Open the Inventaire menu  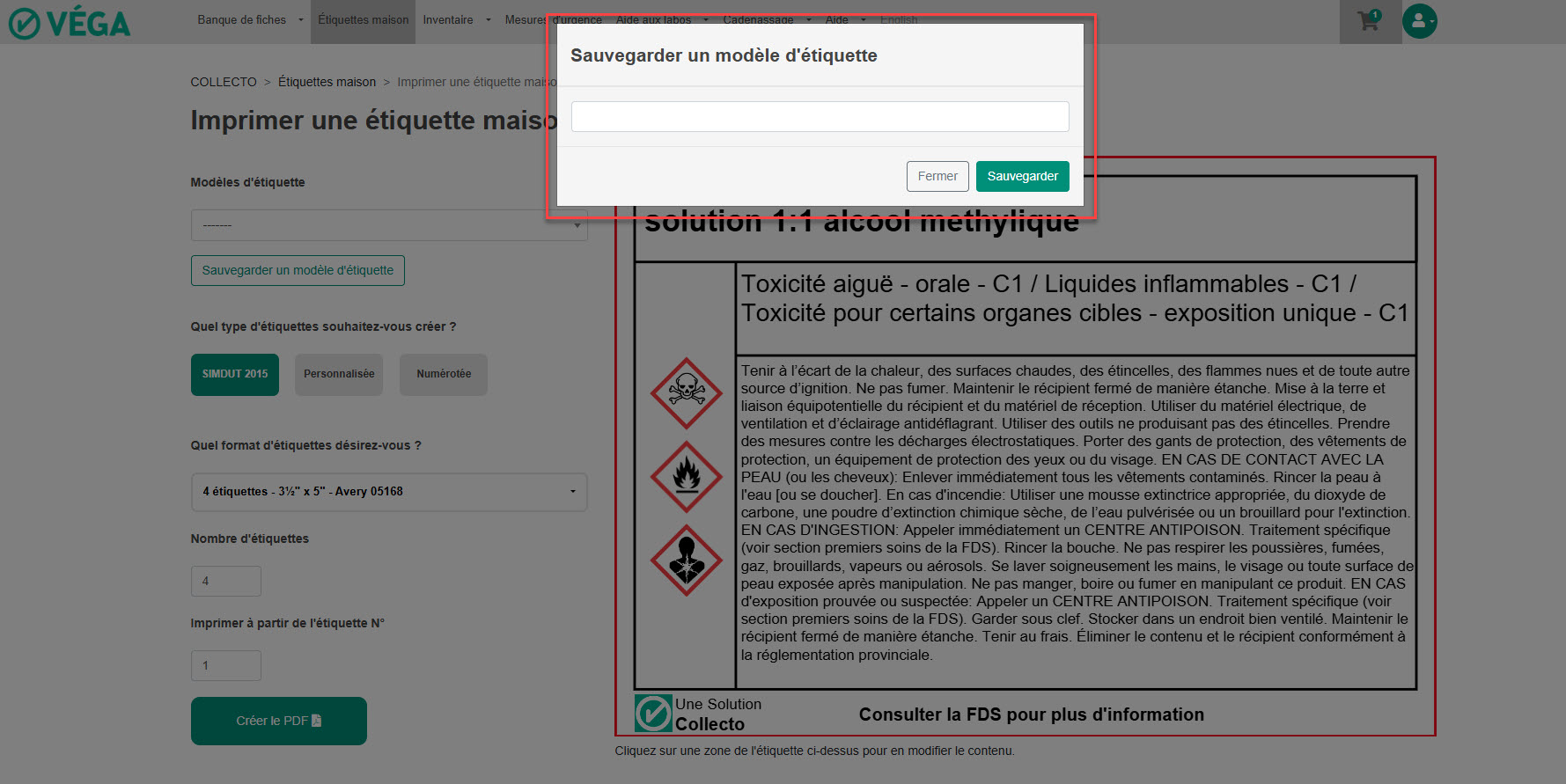click(456, 20)
